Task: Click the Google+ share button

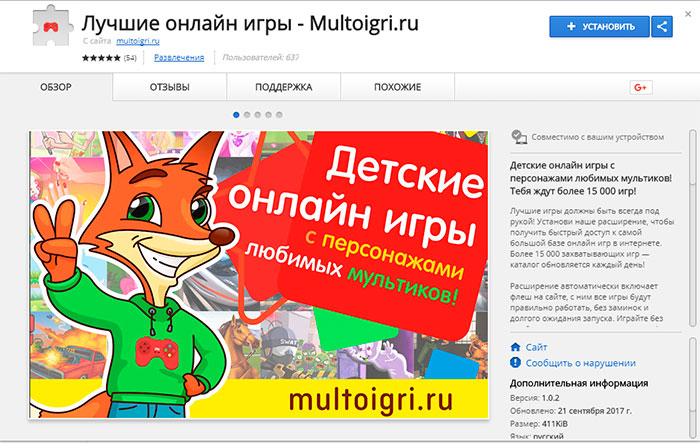Action: click(641, 88)
